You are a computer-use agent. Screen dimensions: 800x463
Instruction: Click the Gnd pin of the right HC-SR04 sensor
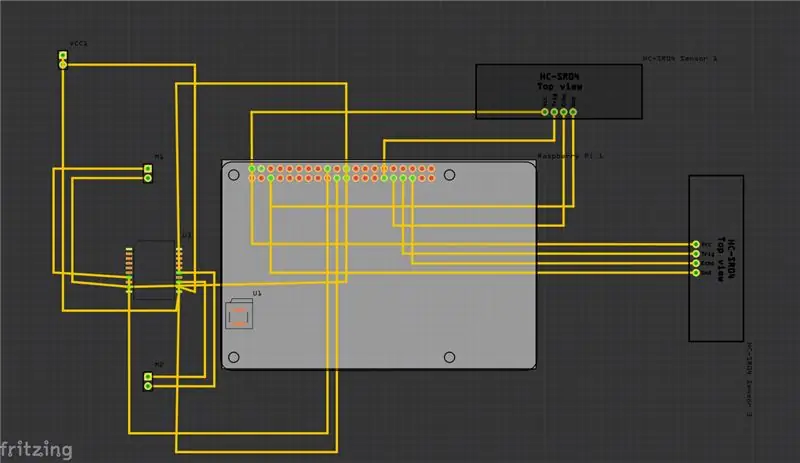point(695,273)
